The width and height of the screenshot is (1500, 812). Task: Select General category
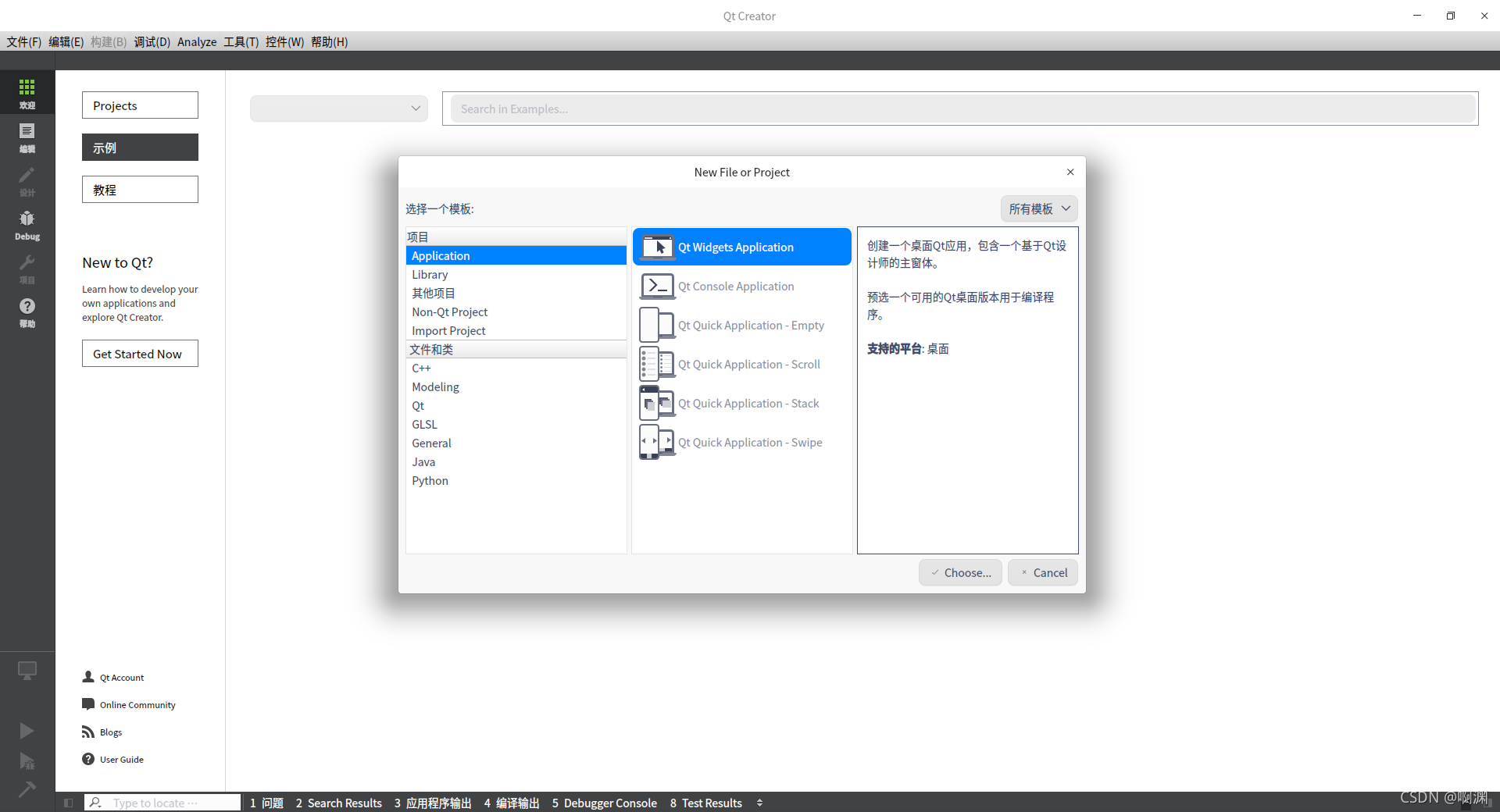pyautogui.click(x=516, y=443)
